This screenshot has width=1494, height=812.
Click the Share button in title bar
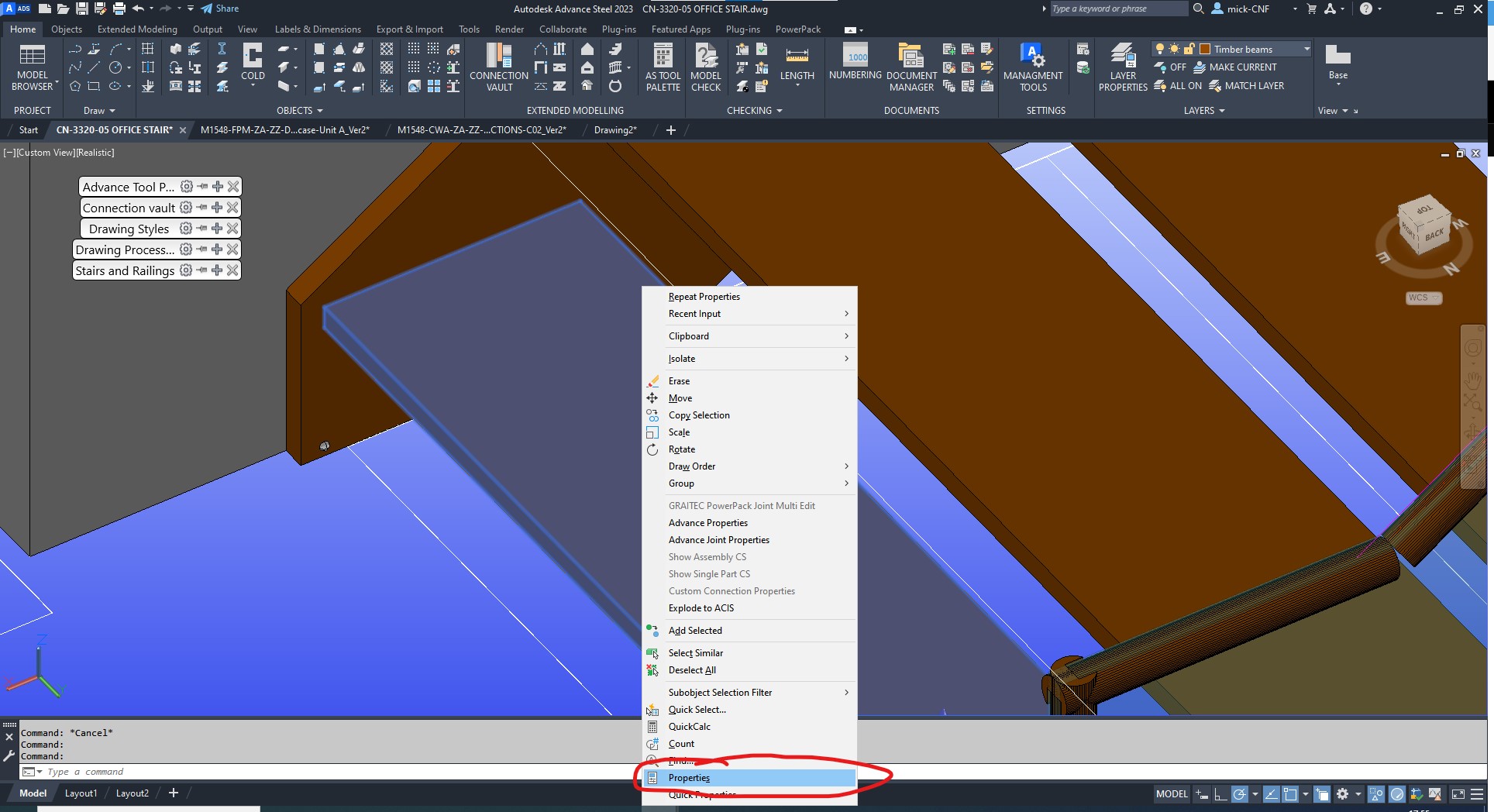(x=220, y=9)
